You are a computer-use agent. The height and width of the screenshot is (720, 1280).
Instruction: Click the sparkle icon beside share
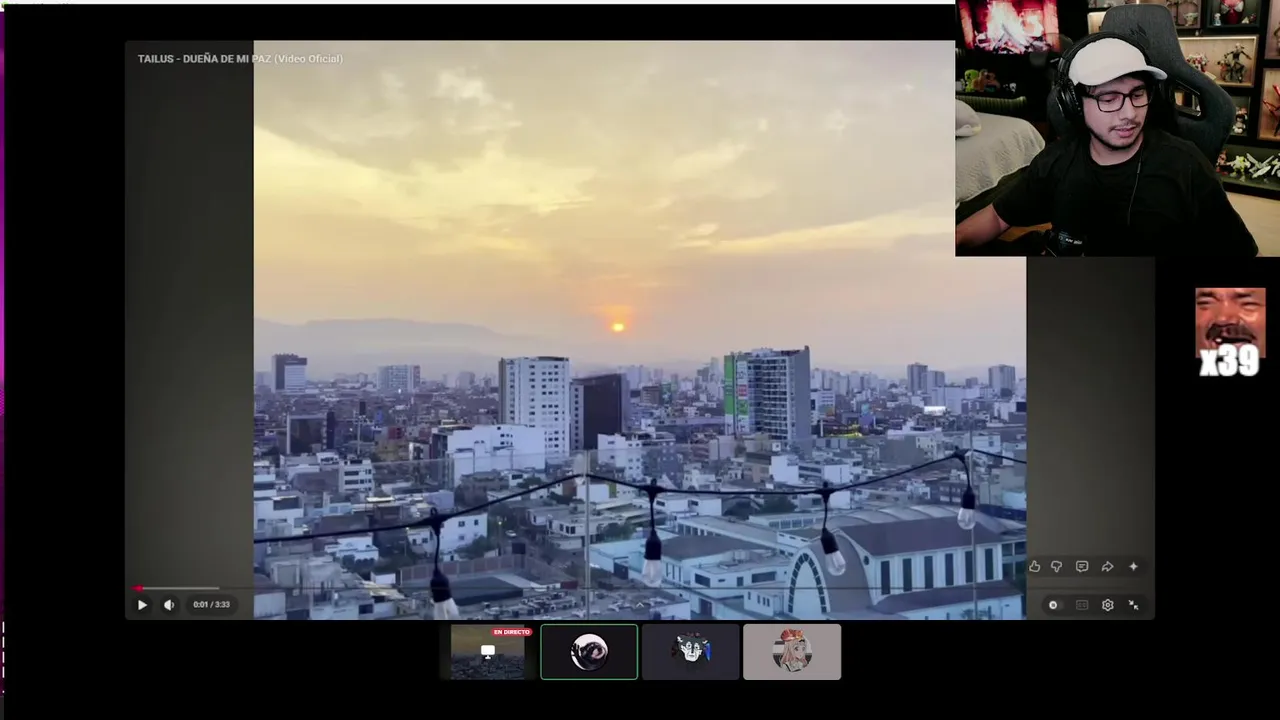tap(1133, 567)
